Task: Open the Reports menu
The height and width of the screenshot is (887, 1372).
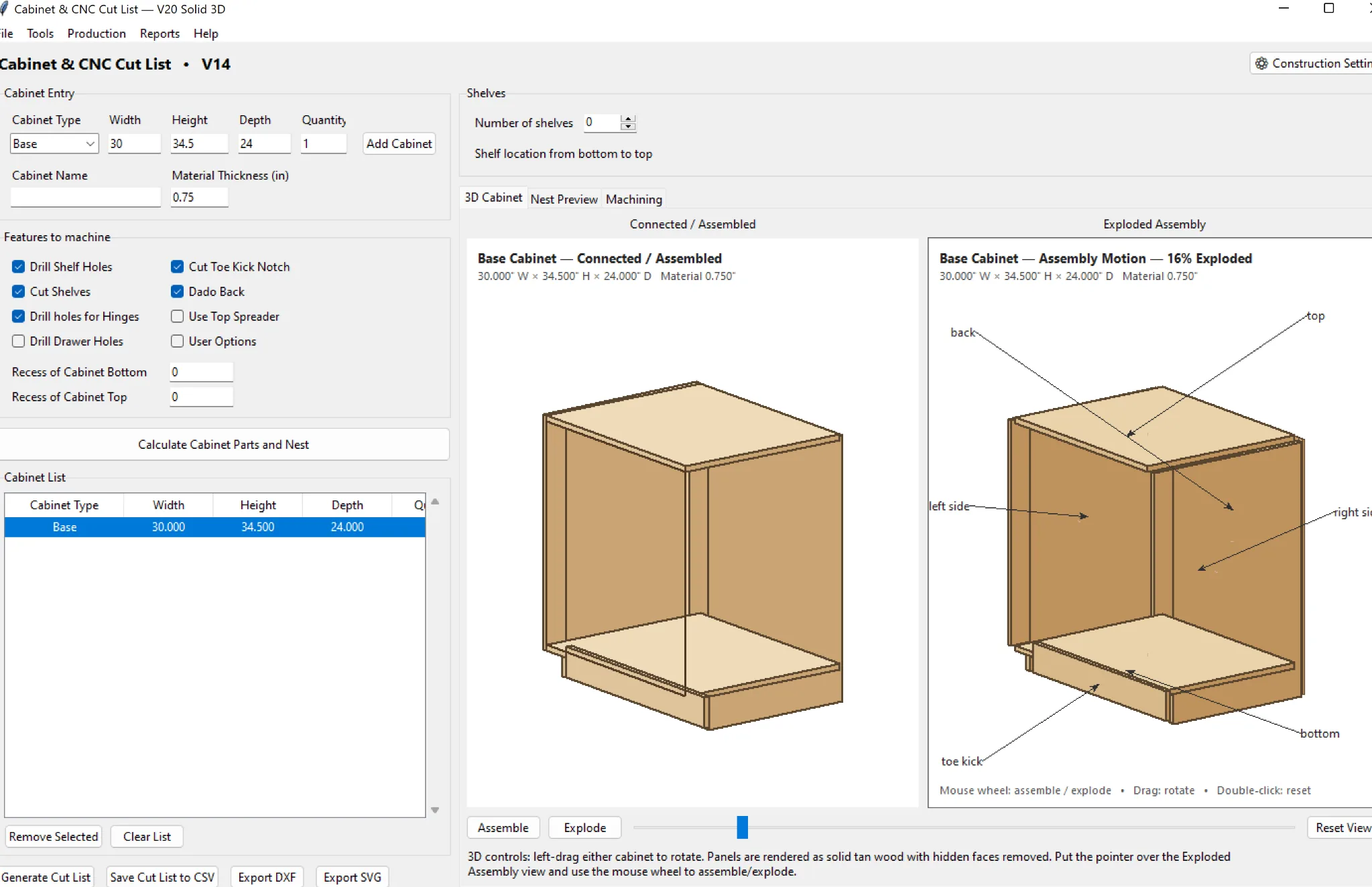Action: (160, 33)
